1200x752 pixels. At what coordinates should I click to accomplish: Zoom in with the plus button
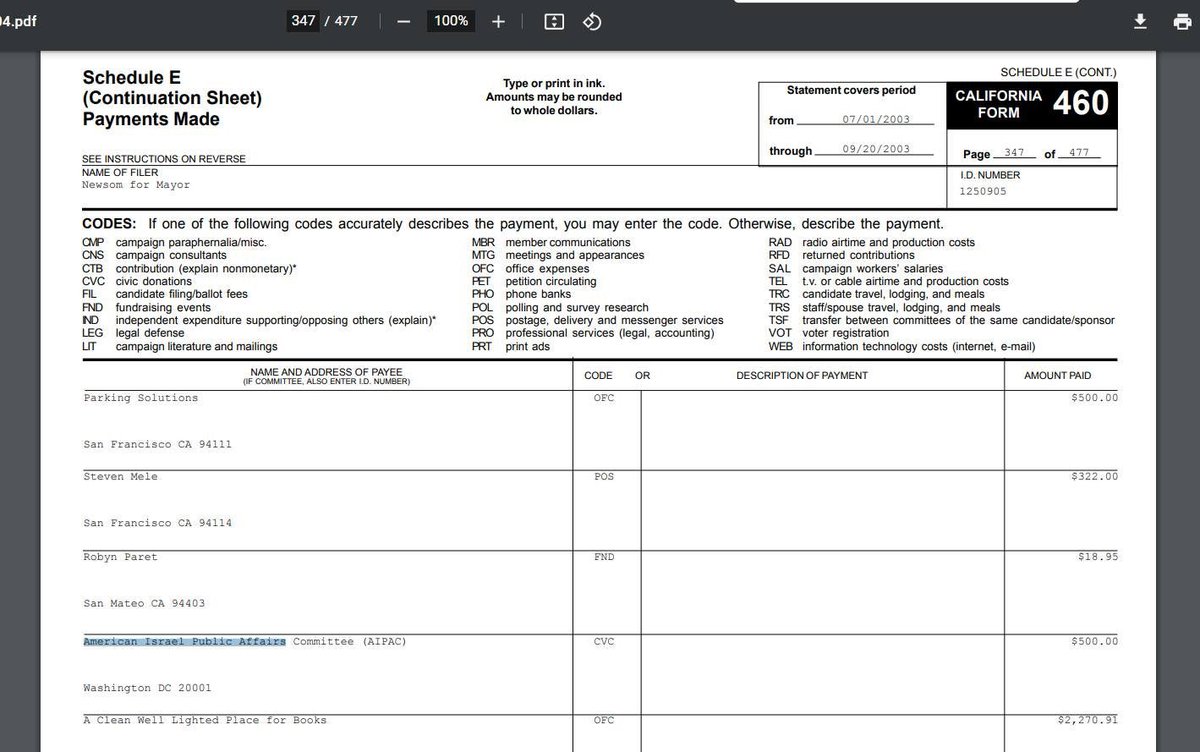[x=498, y=21]
